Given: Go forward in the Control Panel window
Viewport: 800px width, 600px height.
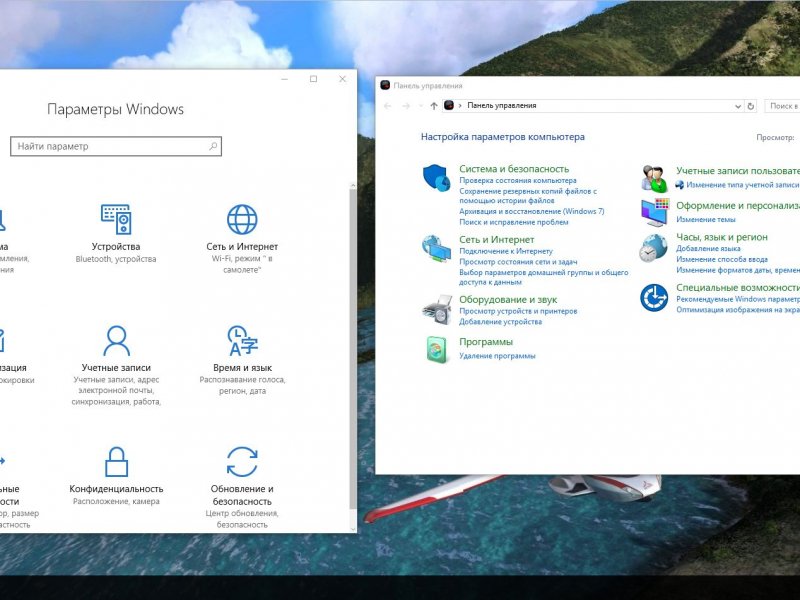Looking at the screenshot, I should point(406,106).
